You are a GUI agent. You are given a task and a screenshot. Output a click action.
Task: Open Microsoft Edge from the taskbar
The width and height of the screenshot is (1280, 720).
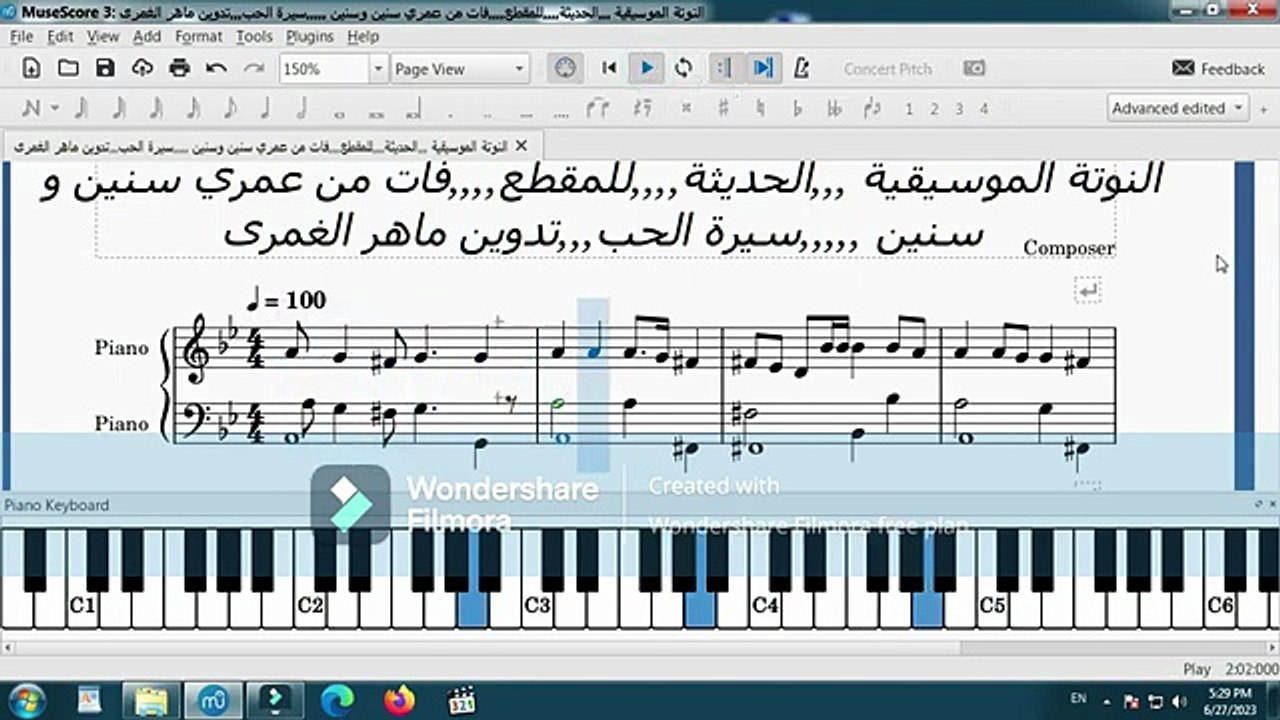(337, 699)
